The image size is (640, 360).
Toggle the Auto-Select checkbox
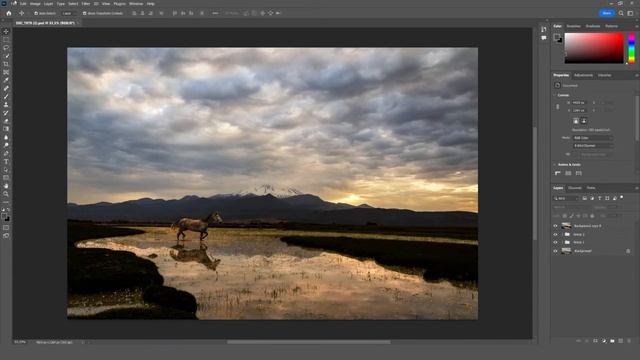click(36, 13)
